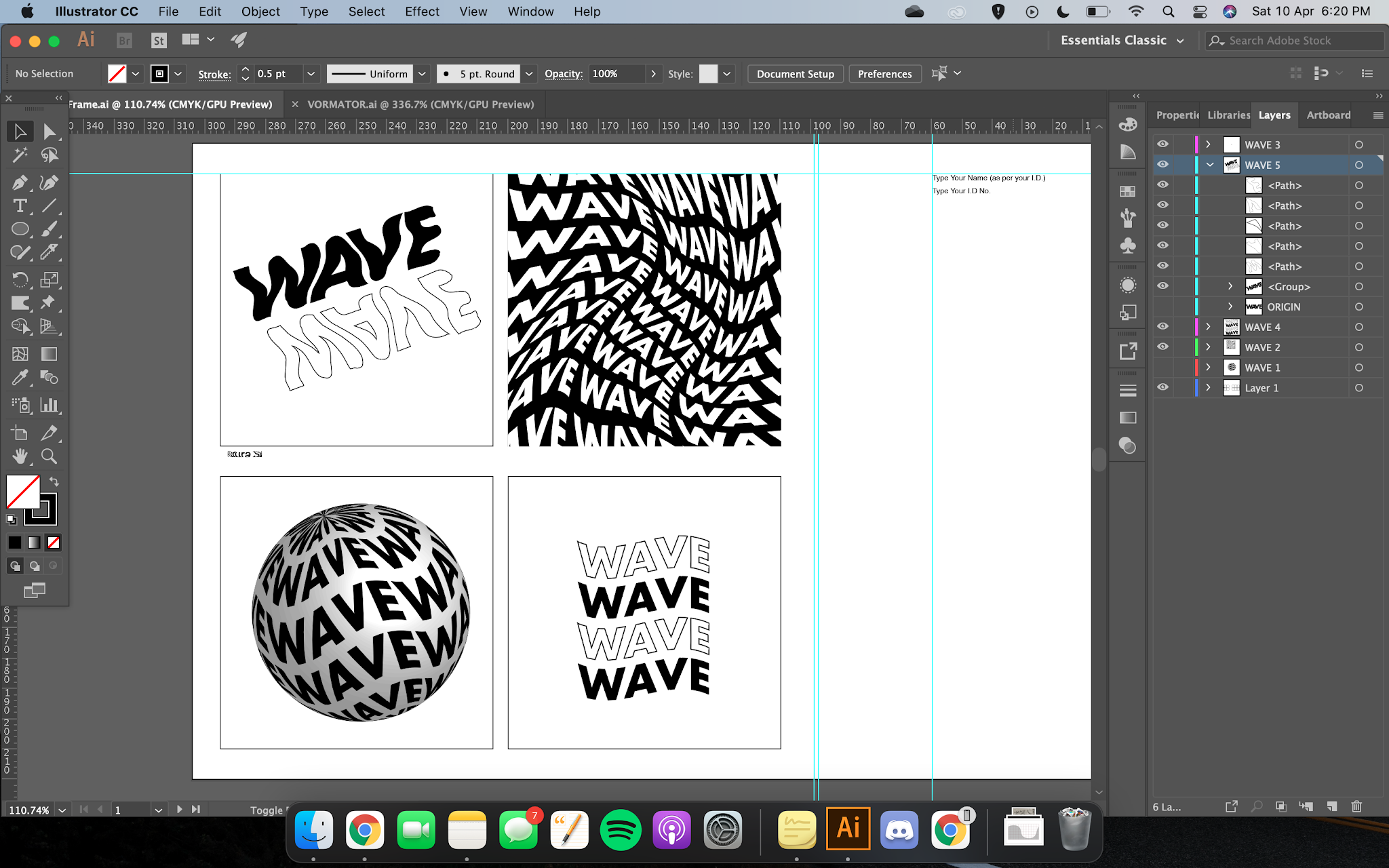Select the Direct Selection tool

pos(49,132)
